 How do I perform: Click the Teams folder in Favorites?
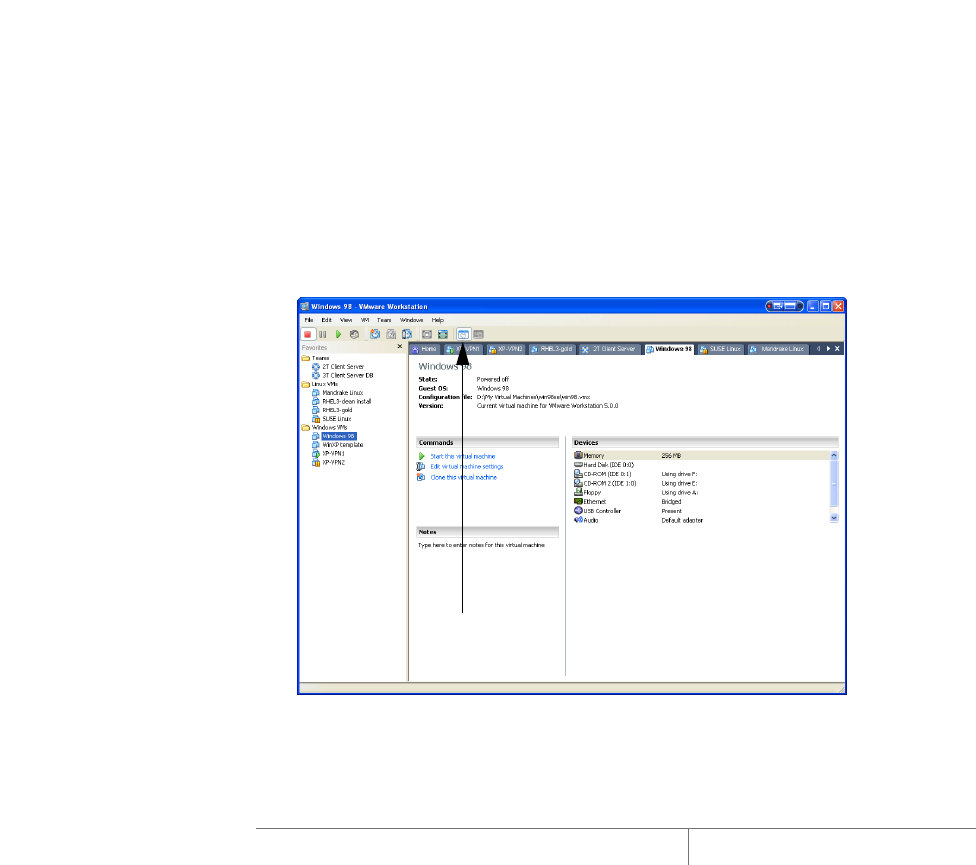[316, 358]
